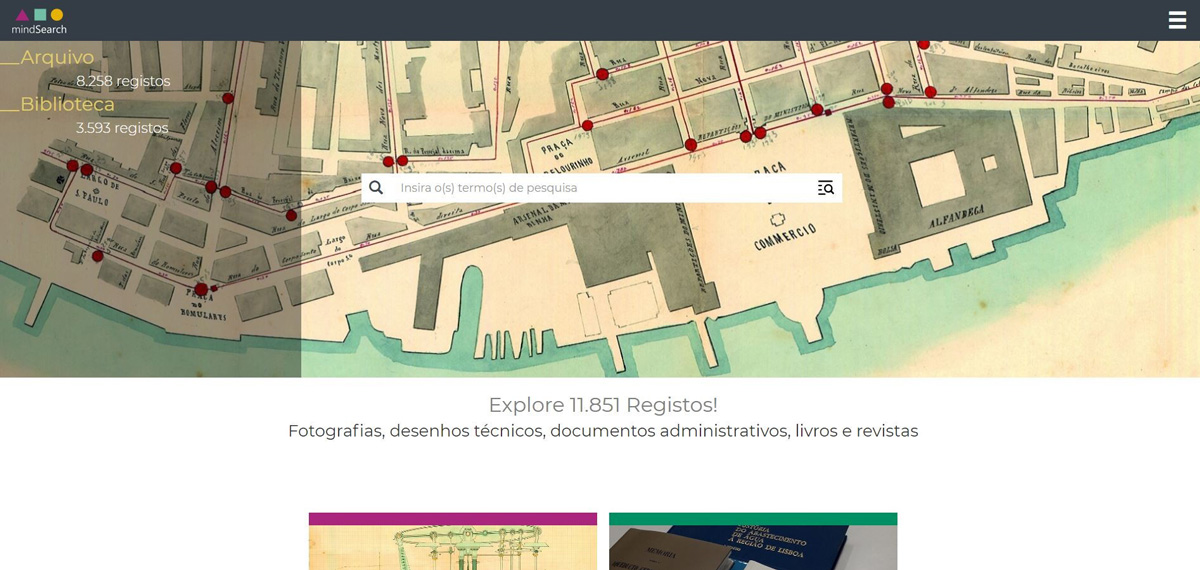Click 'Explore 11.851 Registos!' heading
This screenshot has width=1200, height=570.
tap(603, 405)
